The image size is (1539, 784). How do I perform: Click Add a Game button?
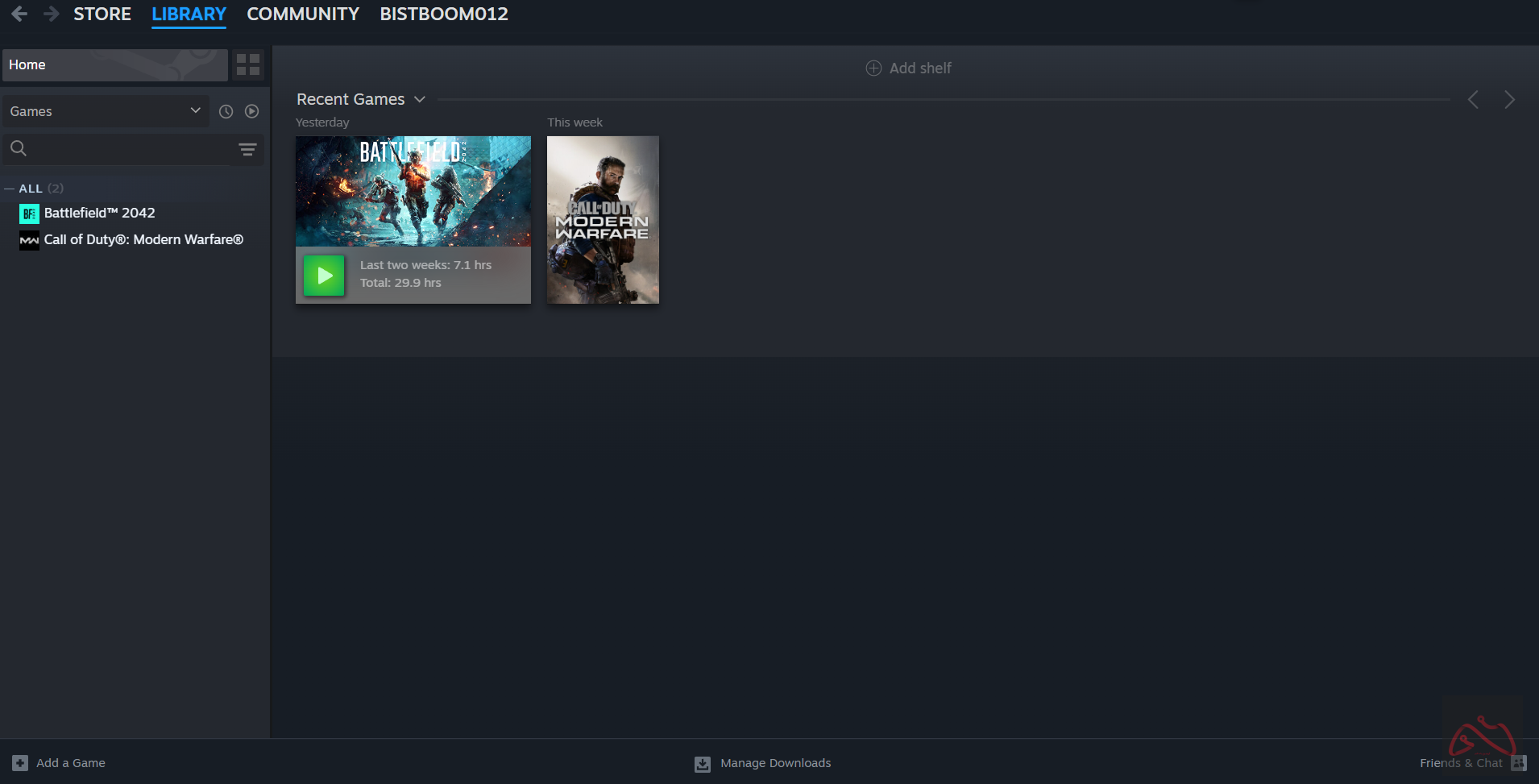pyautogui.click(x=60, y=763)
